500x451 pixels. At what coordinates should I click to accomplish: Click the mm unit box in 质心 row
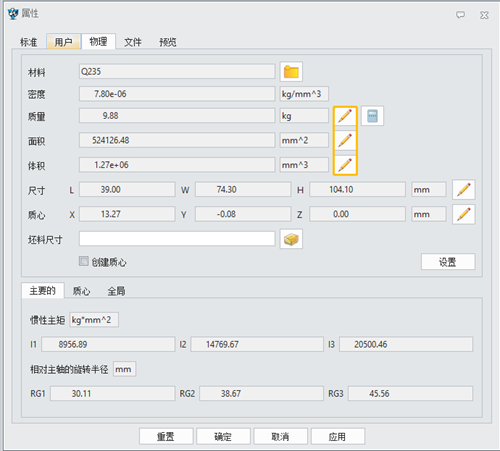point(429,214)
